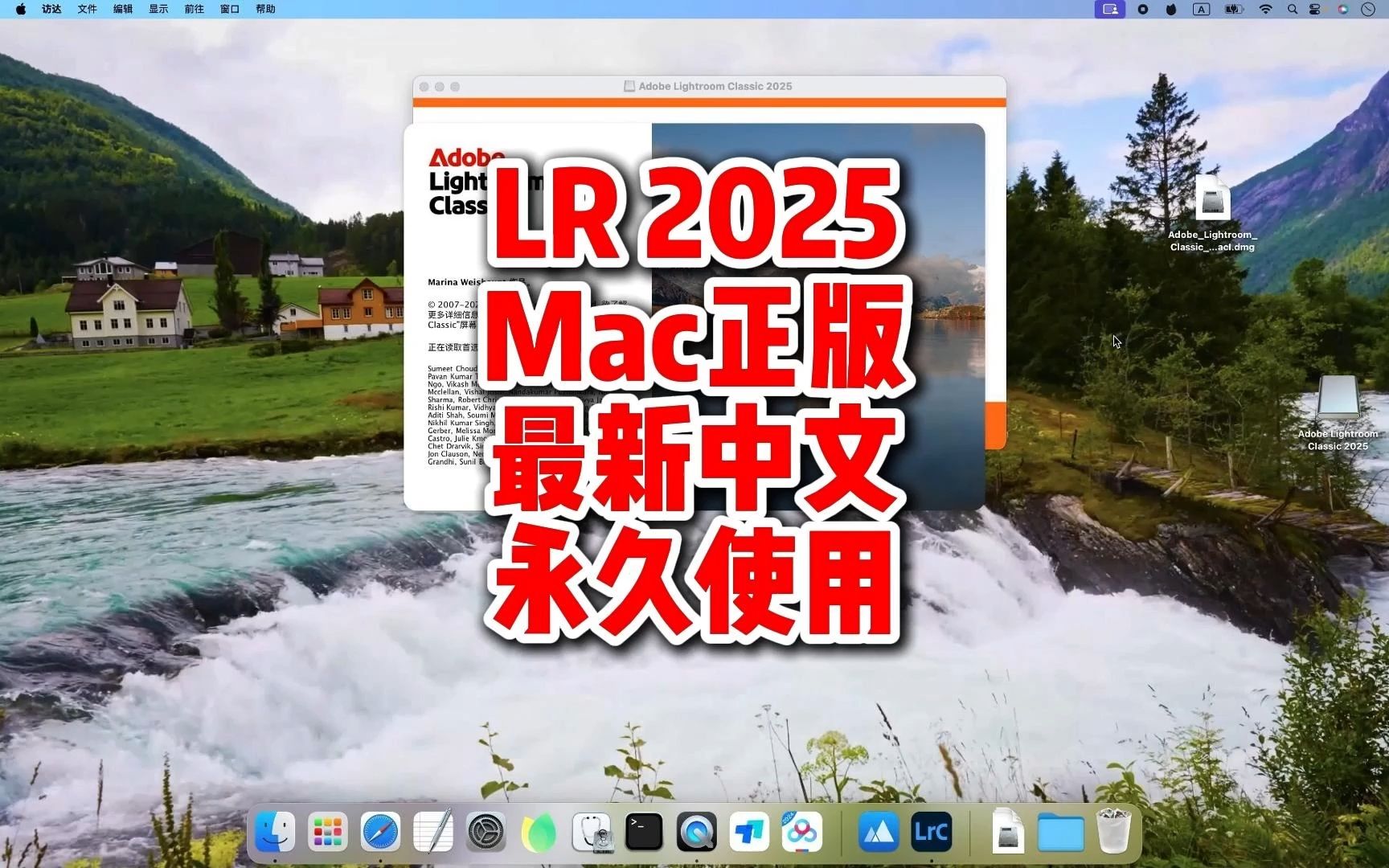Click the screen recording stop icon
This screenshot has height=868, width=1389.
coord(1142,9)
